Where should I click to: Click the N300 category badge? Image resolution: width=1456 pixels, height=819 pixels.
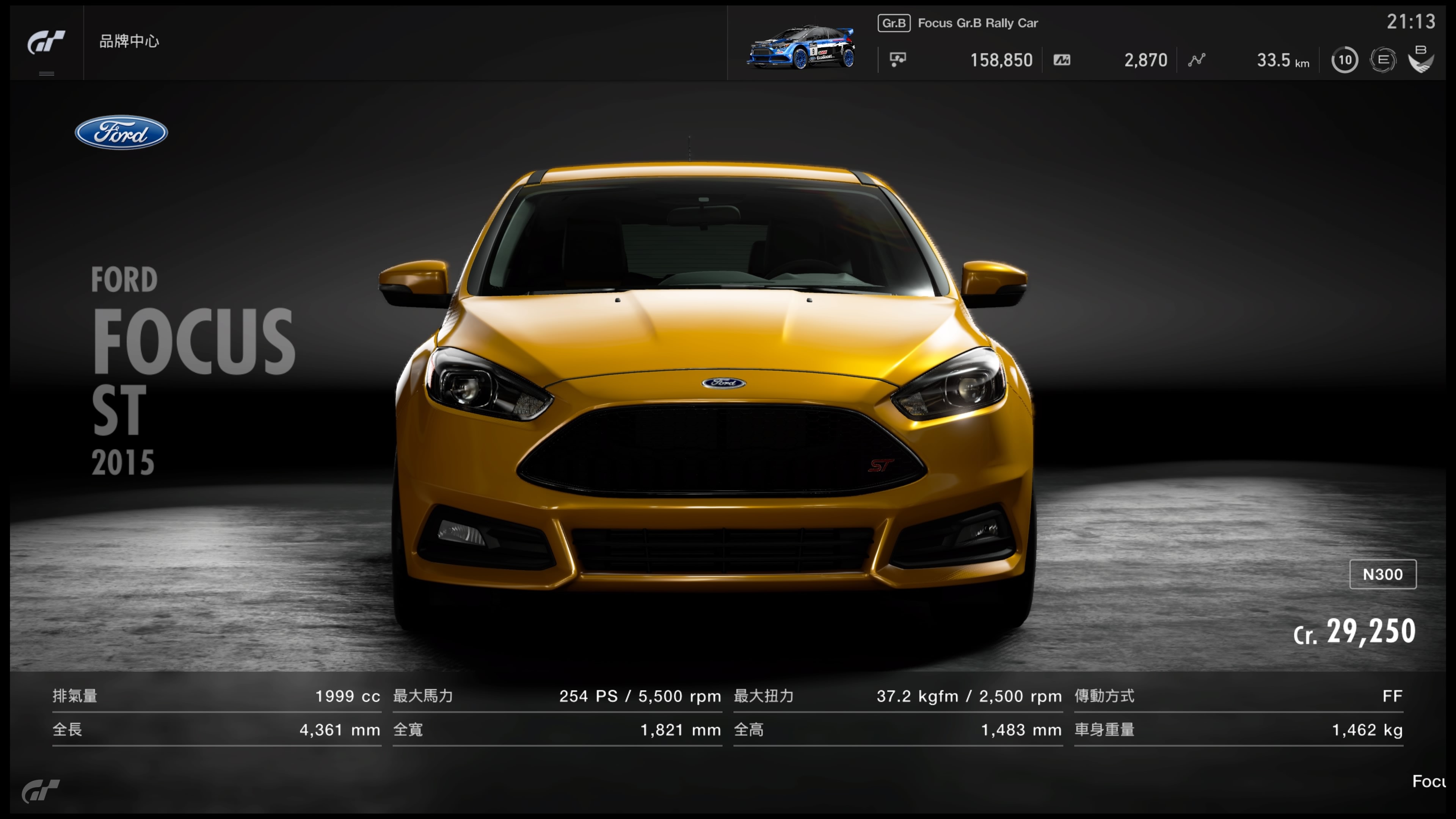(1382, 574)
